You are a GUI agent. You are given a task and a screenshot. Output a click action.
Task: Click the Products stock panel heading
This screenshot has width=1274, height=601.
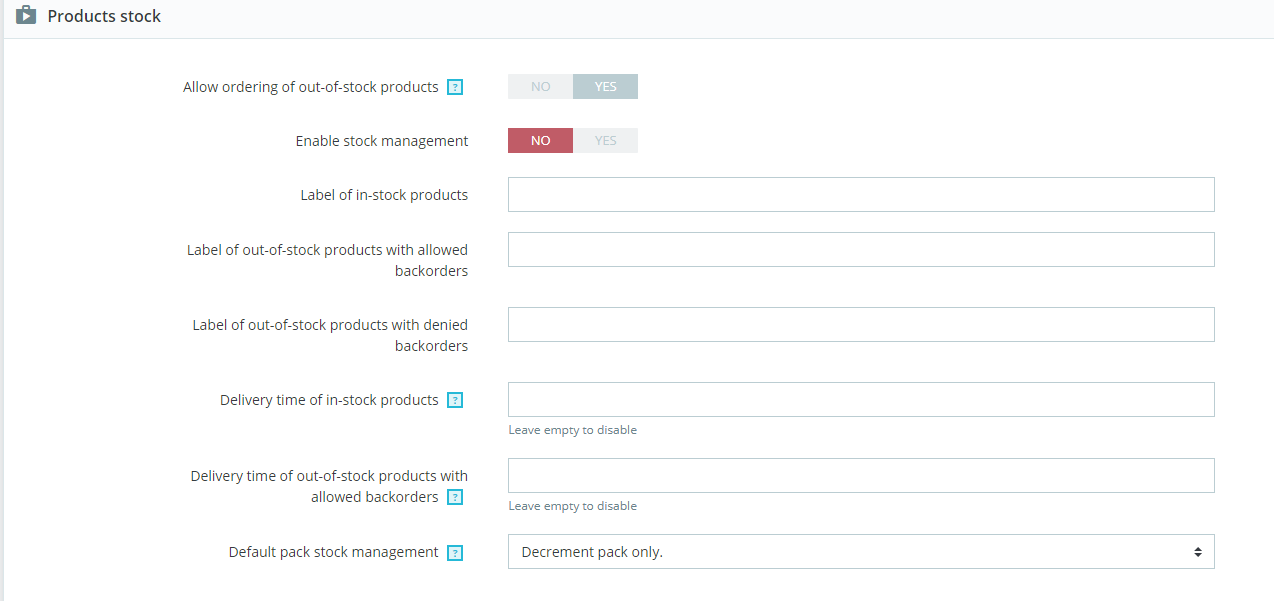click(x=104, y=16)
